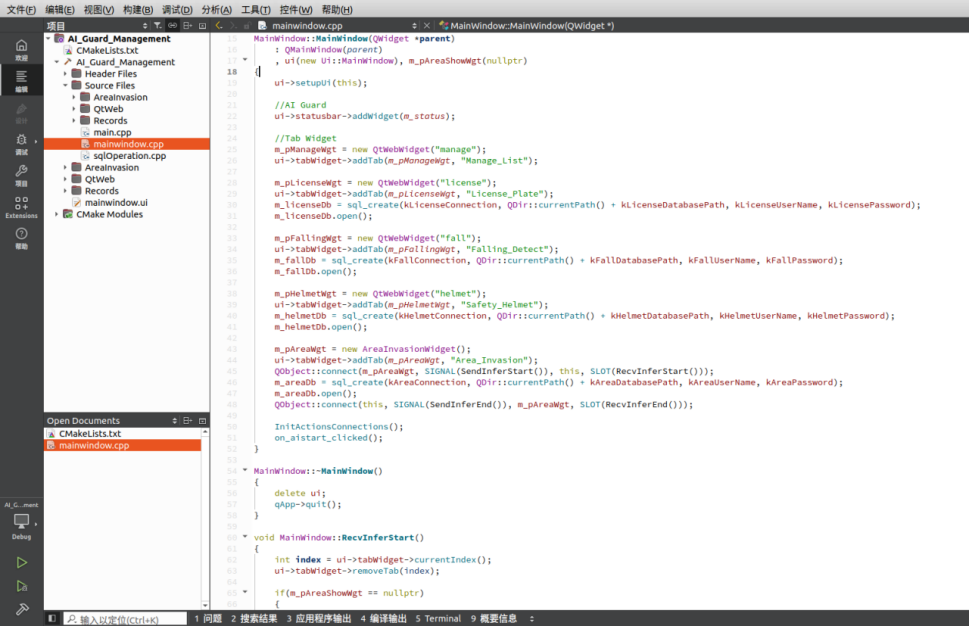Open the Projects mode wrench icon
970x627 pixels.
[x=22, y=174]
